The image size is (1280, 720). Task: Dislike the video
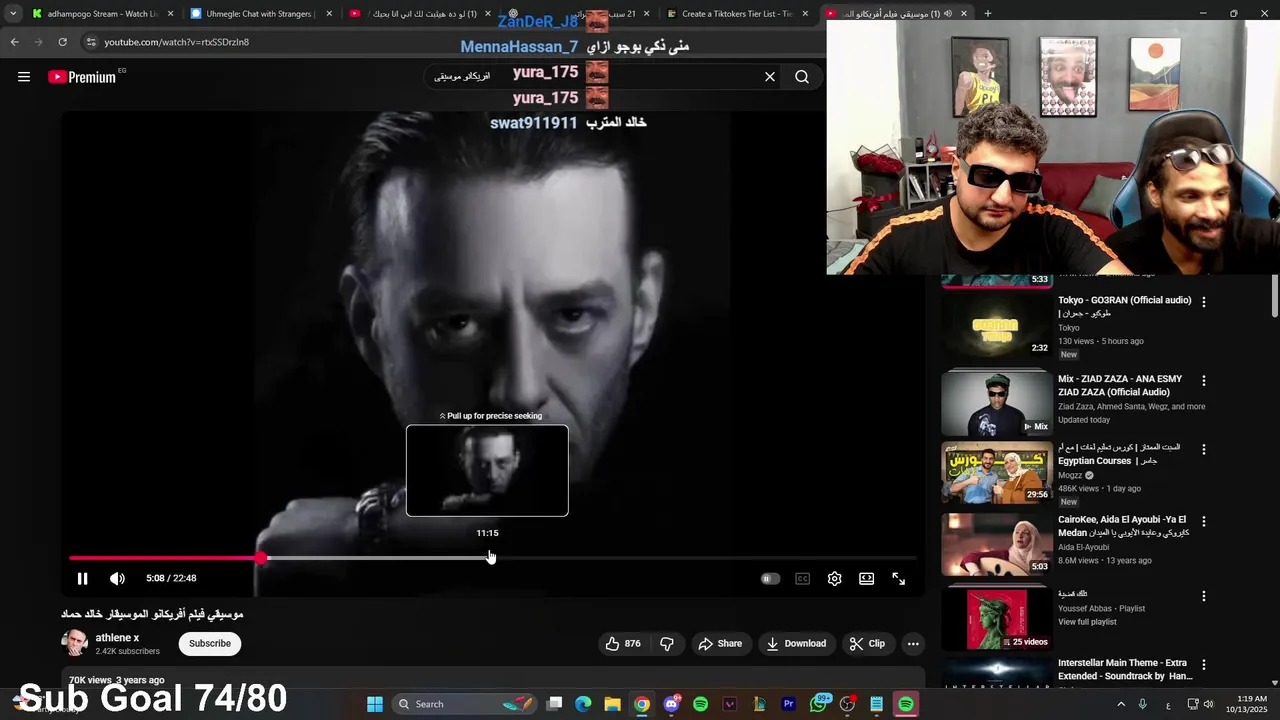[667, 643]
